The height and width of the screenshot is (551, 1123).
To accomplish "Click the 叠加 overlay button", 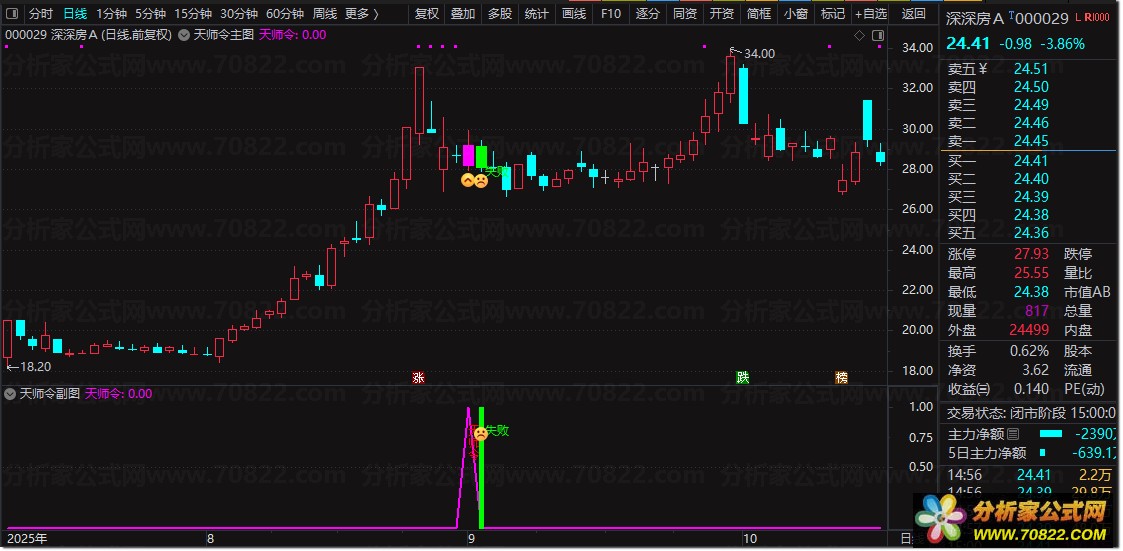I will coord(463,13).
